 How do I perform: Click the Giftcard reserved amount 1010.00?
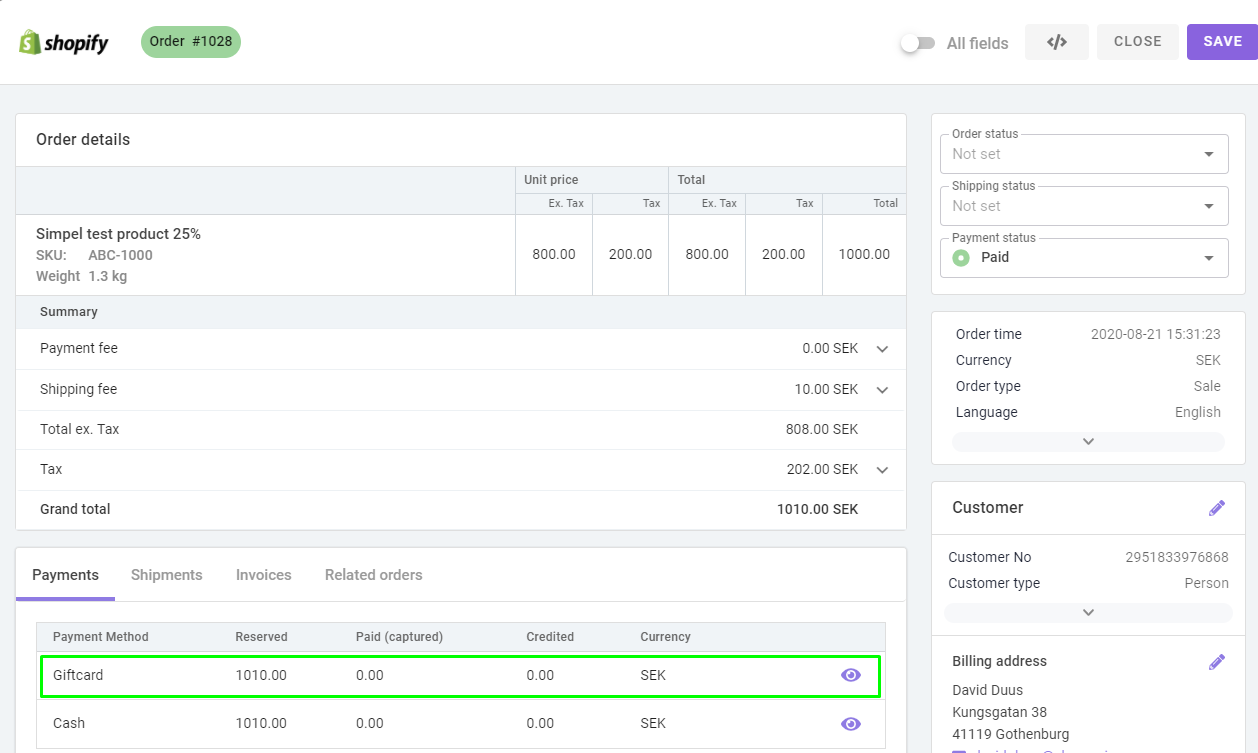tap(261, 675)
